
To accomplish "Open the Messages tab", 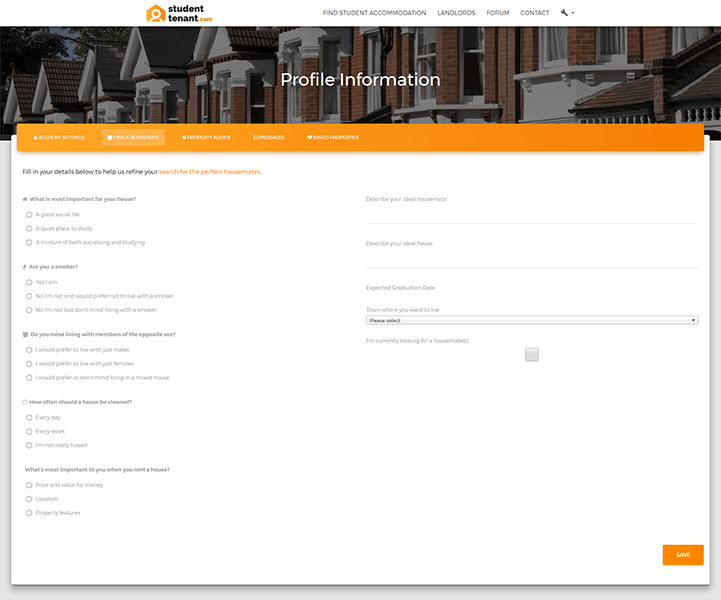I will [269, 137].
